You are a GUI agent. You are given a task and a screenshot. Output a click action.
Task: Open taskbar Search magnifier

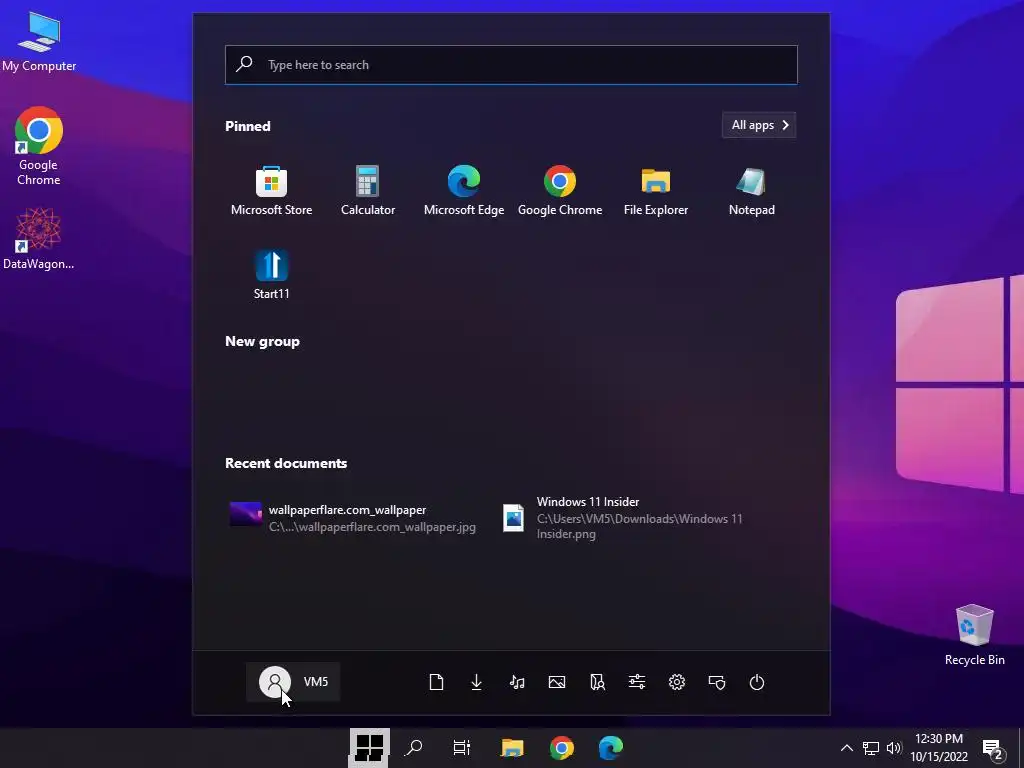tap(414, 748)
